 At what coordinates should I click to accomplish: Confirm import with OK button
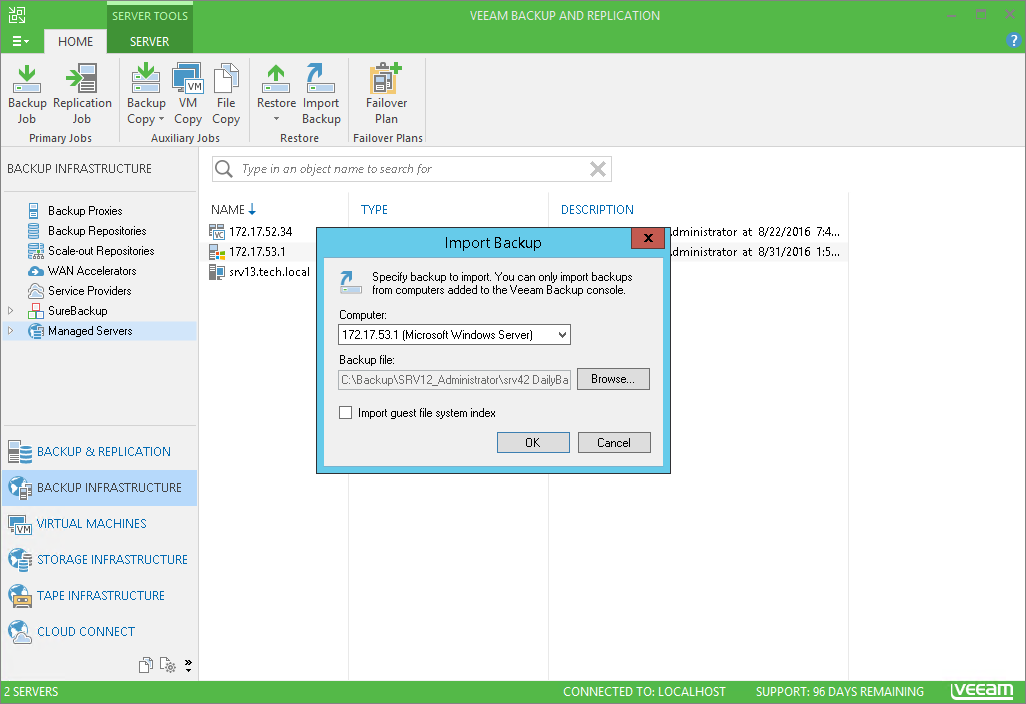(533, 442)
